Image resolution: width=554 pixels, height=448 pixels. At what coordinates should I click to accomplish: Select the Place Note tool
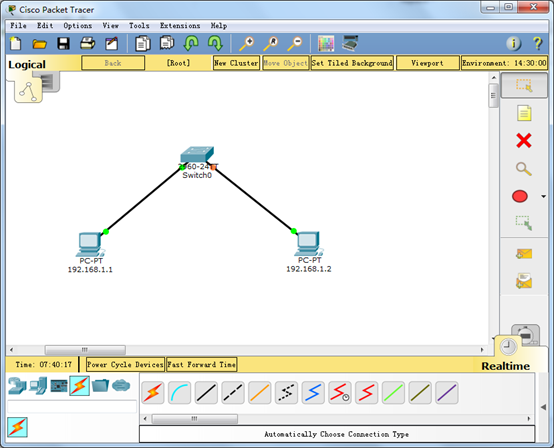coord(524,113)
